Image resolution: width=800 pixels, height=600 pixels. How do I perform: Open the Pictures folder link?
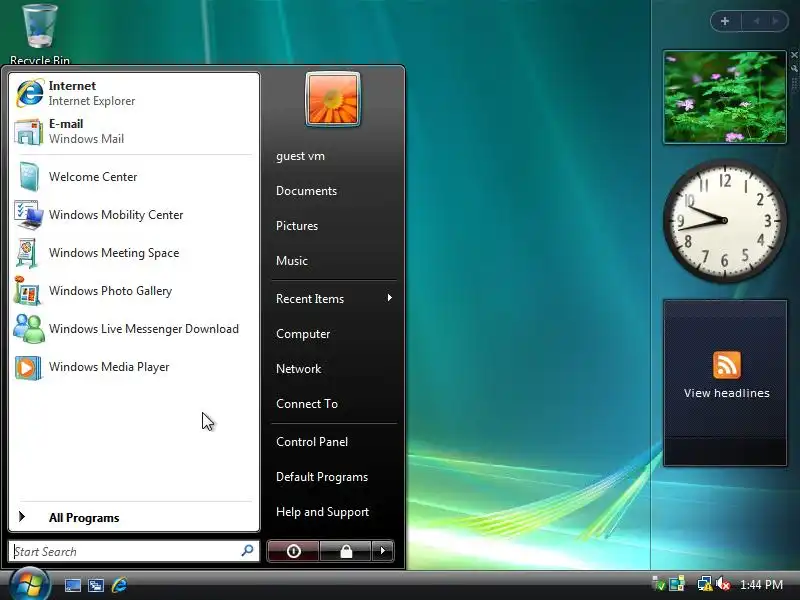[x=297, y=226]
